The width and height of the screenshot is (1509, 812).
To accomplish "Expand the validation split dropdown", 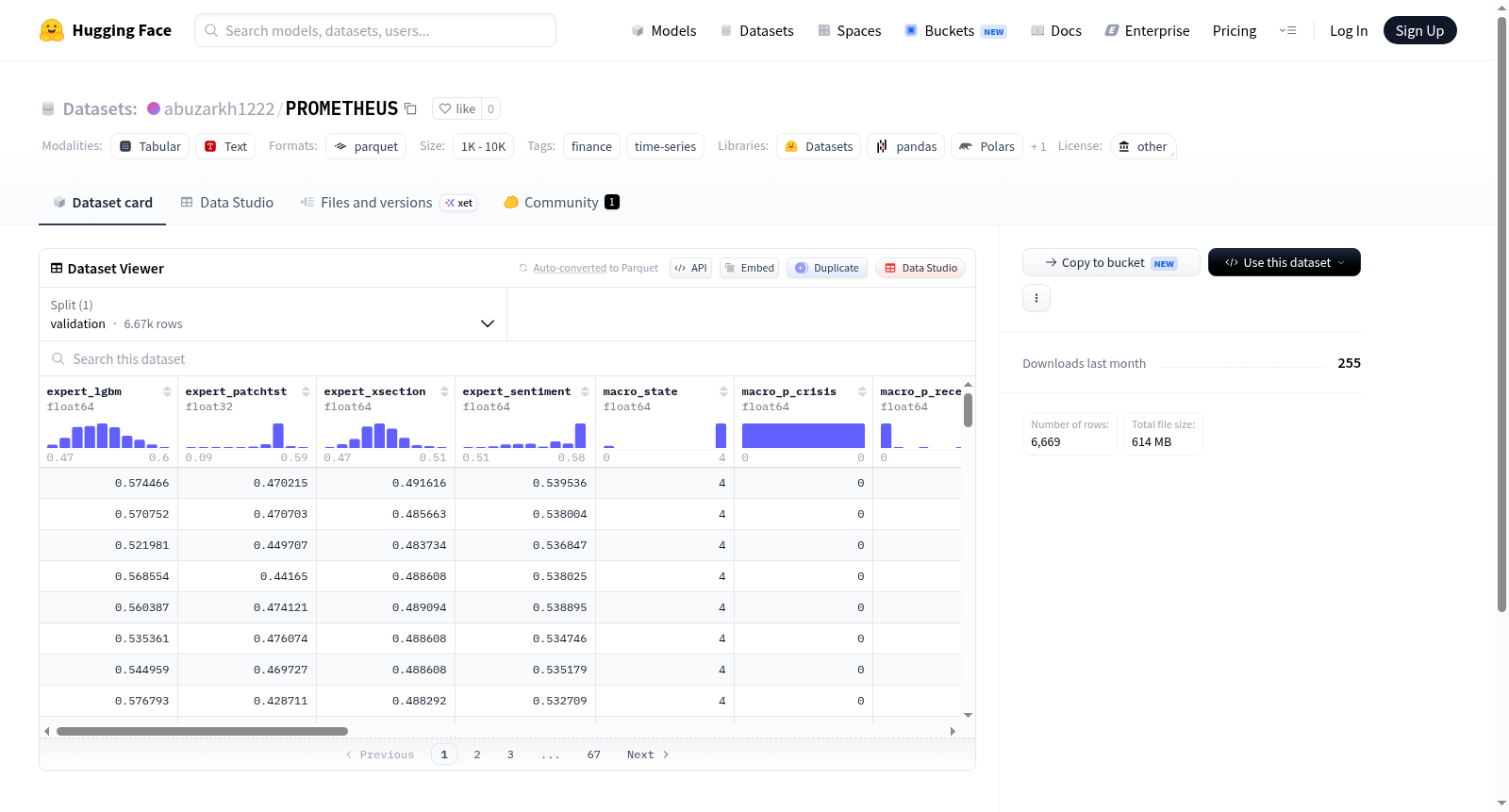I will click(x=273, y=314).
